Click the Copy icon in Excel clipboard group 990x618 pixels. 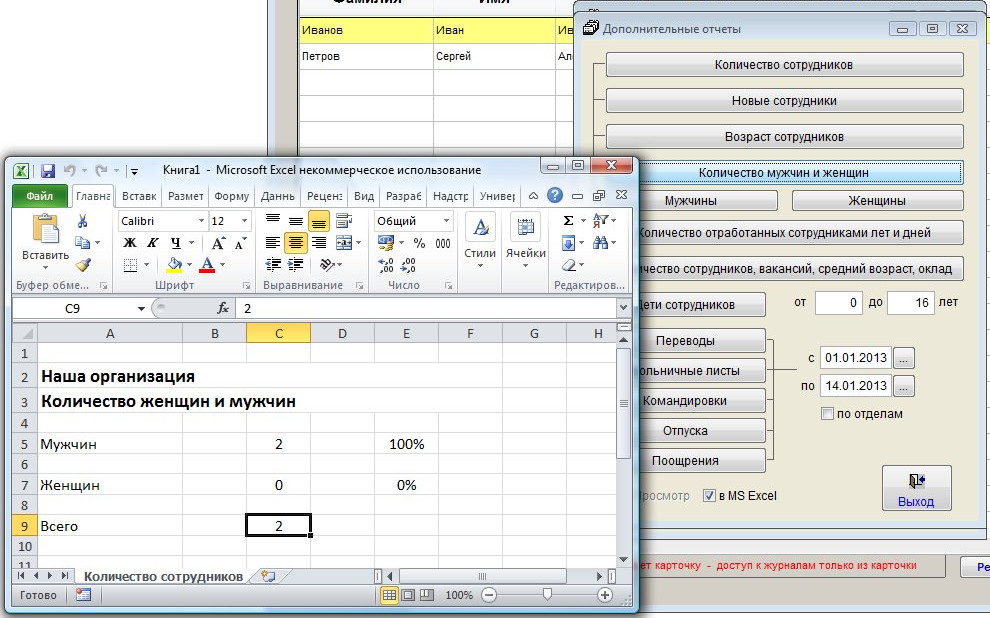(82, 242)
